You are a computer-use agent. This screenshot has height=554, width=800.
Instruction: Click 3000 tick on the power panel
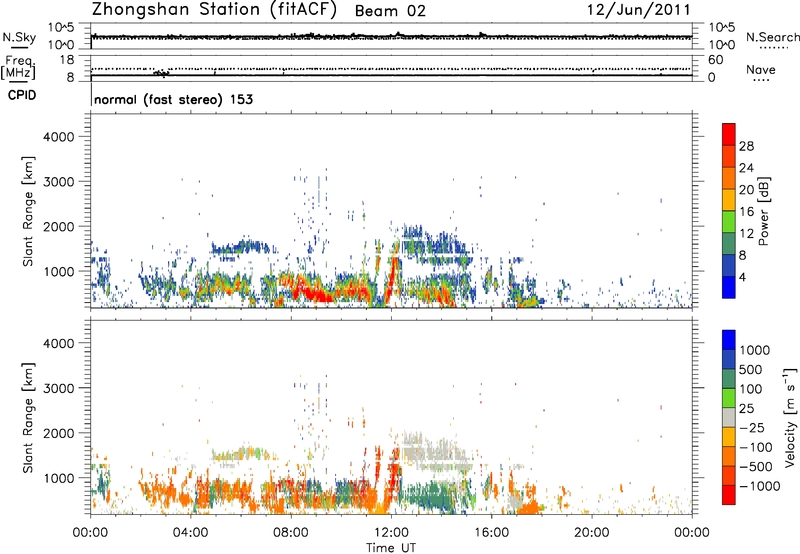point(58,182)
